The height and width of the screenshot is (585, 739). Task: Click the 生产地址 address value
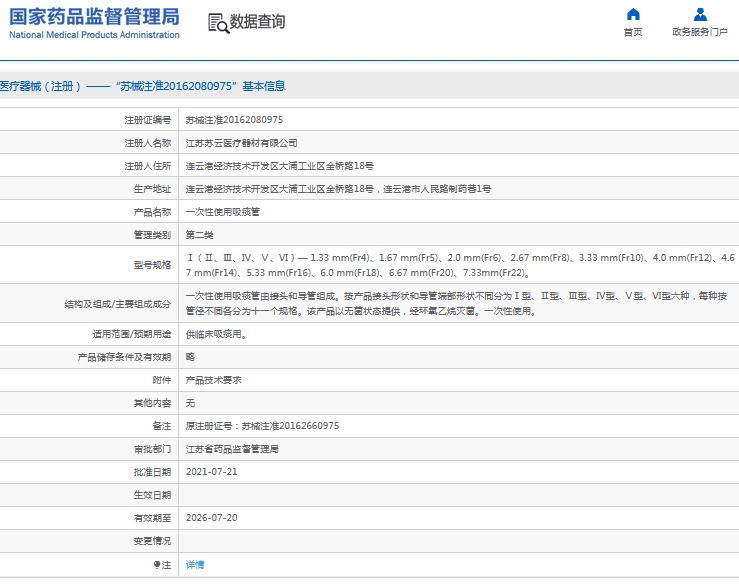click(x=338, y=189)
